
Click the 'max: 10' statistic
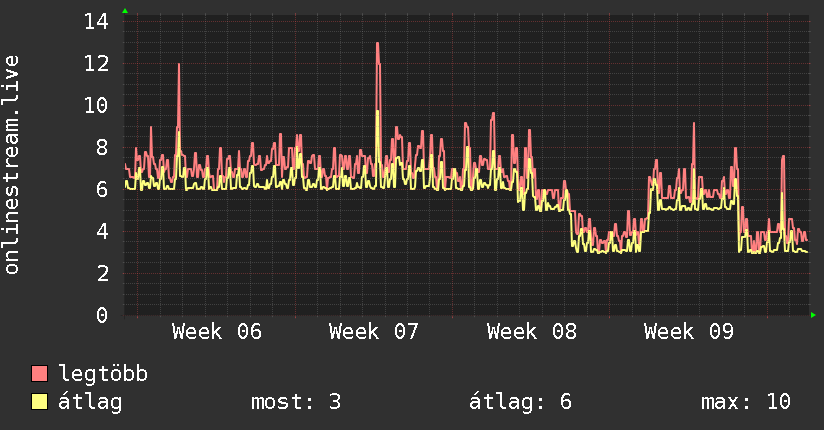(x=746, y=402)
